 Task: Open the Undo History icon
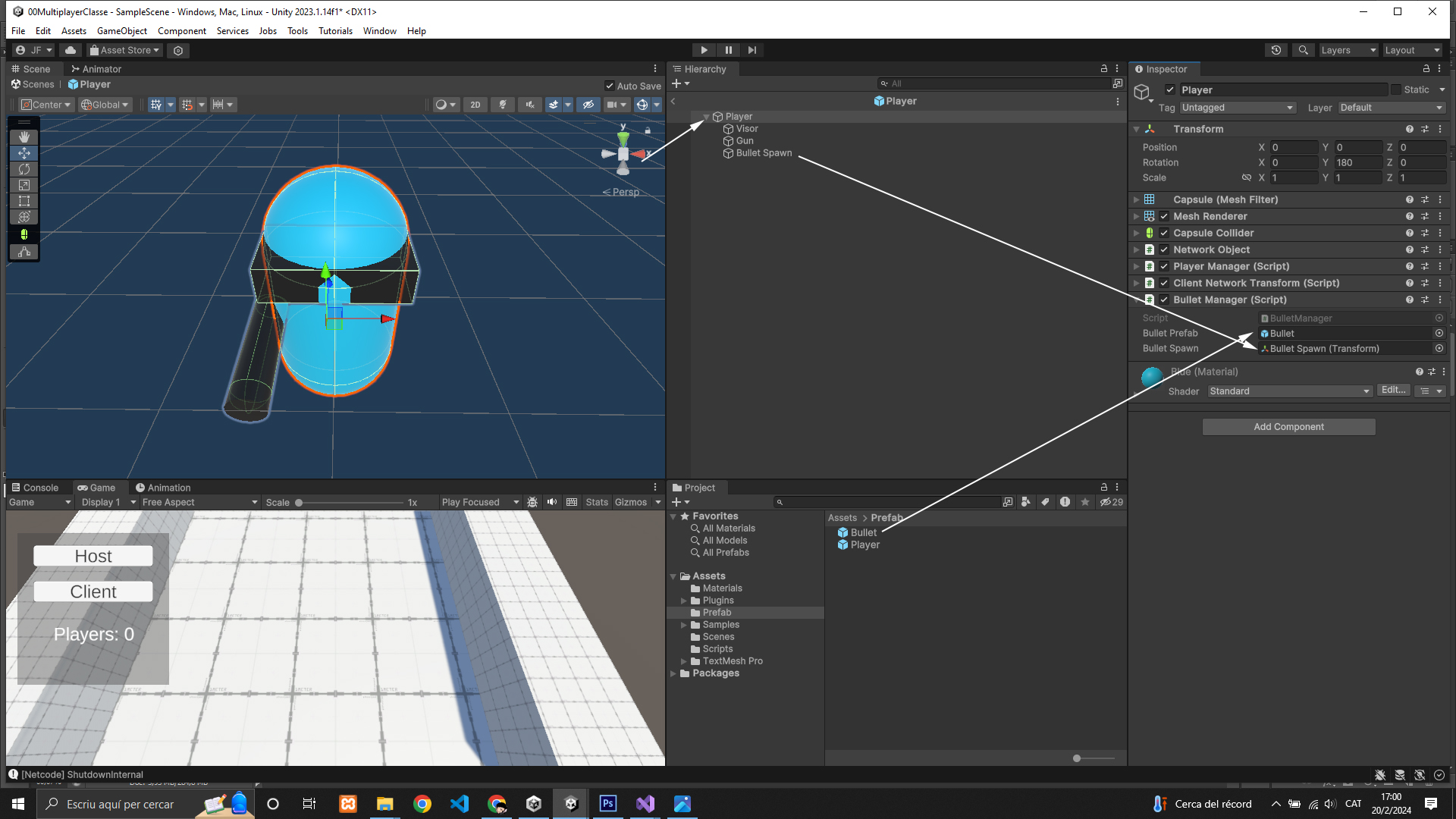1276,50
